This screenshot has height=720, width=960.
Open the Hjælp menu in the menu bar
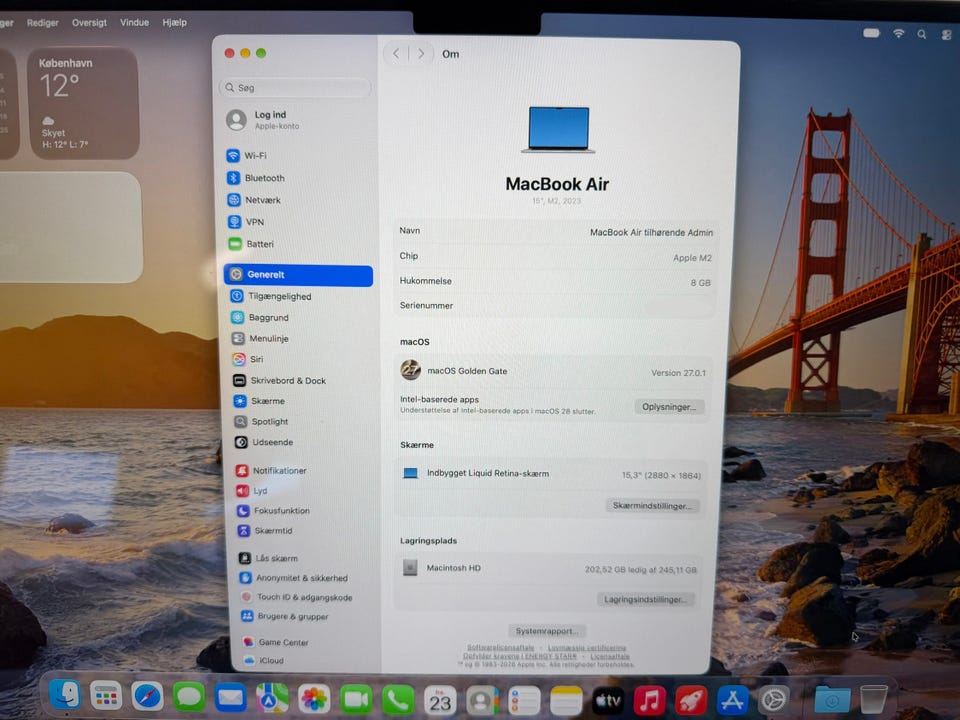tap(174, 22)
